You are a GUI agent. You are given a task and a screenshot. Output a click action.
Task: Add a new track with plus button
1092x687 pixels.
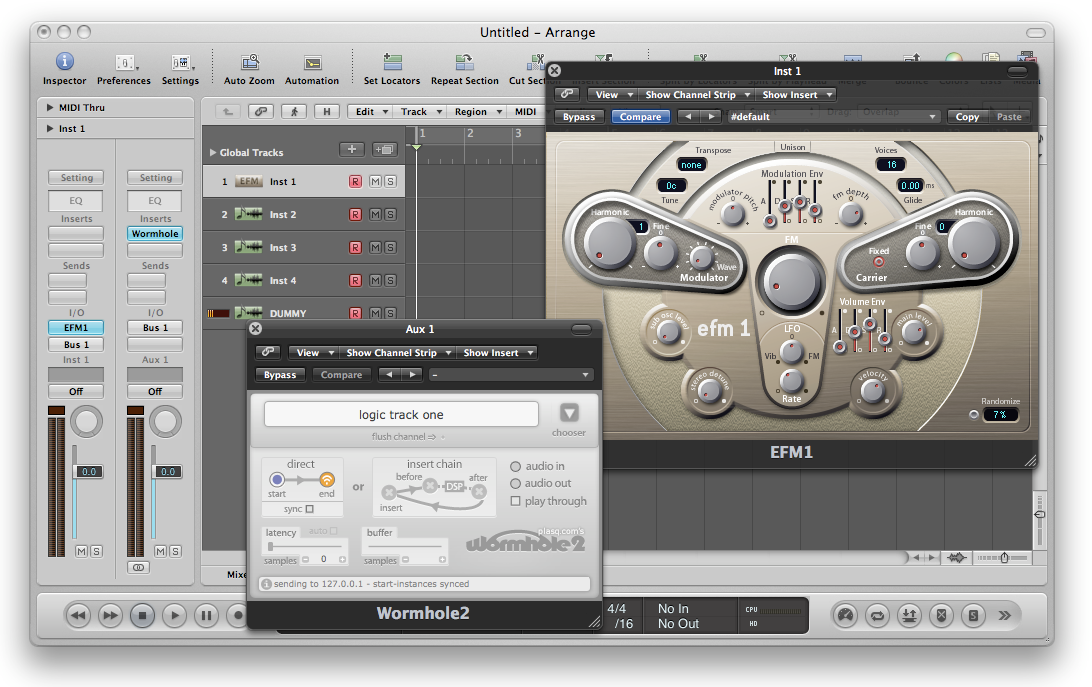(352, 149)
